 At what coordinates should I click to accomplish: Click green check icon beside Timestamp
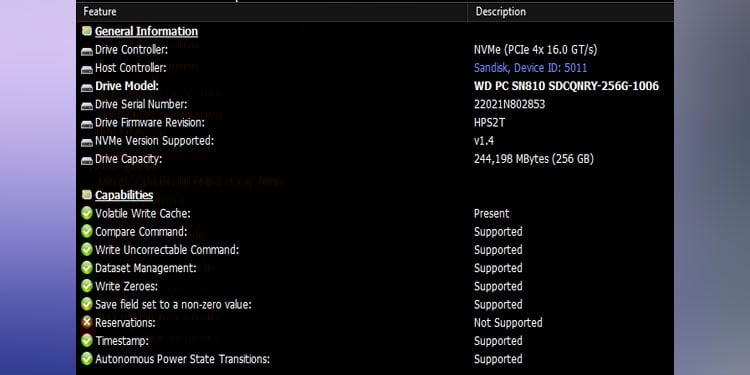87,341
